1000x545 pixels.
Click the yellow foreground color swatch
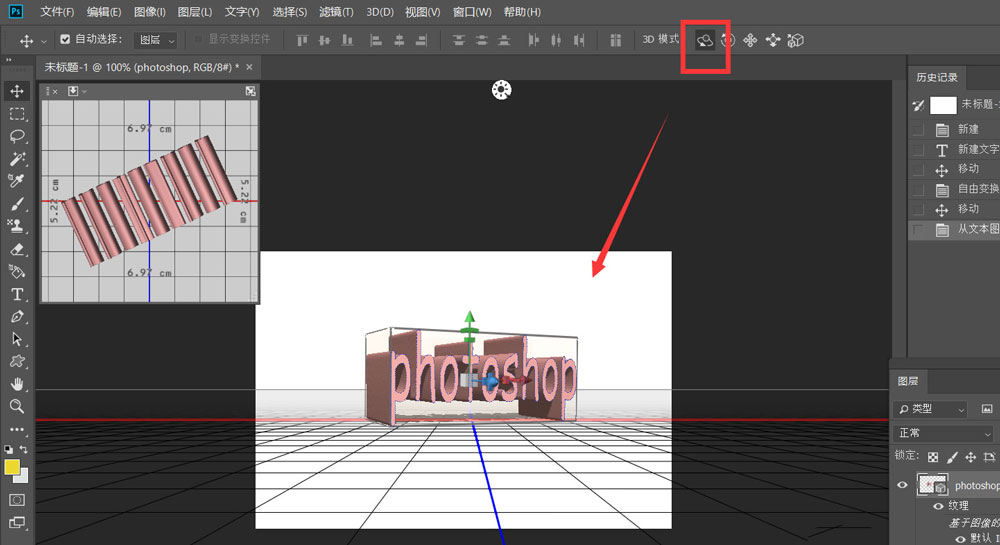13,467
